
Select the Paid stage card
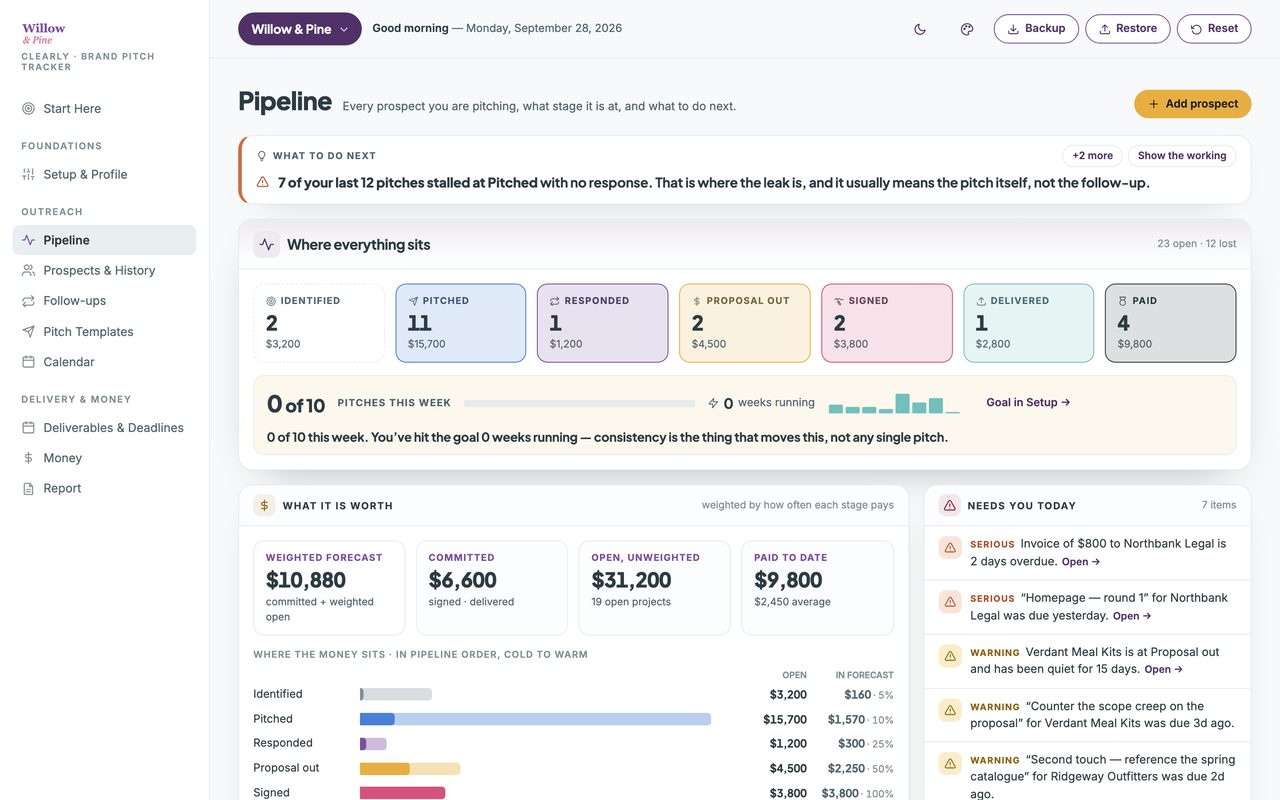coord(1171,323)
